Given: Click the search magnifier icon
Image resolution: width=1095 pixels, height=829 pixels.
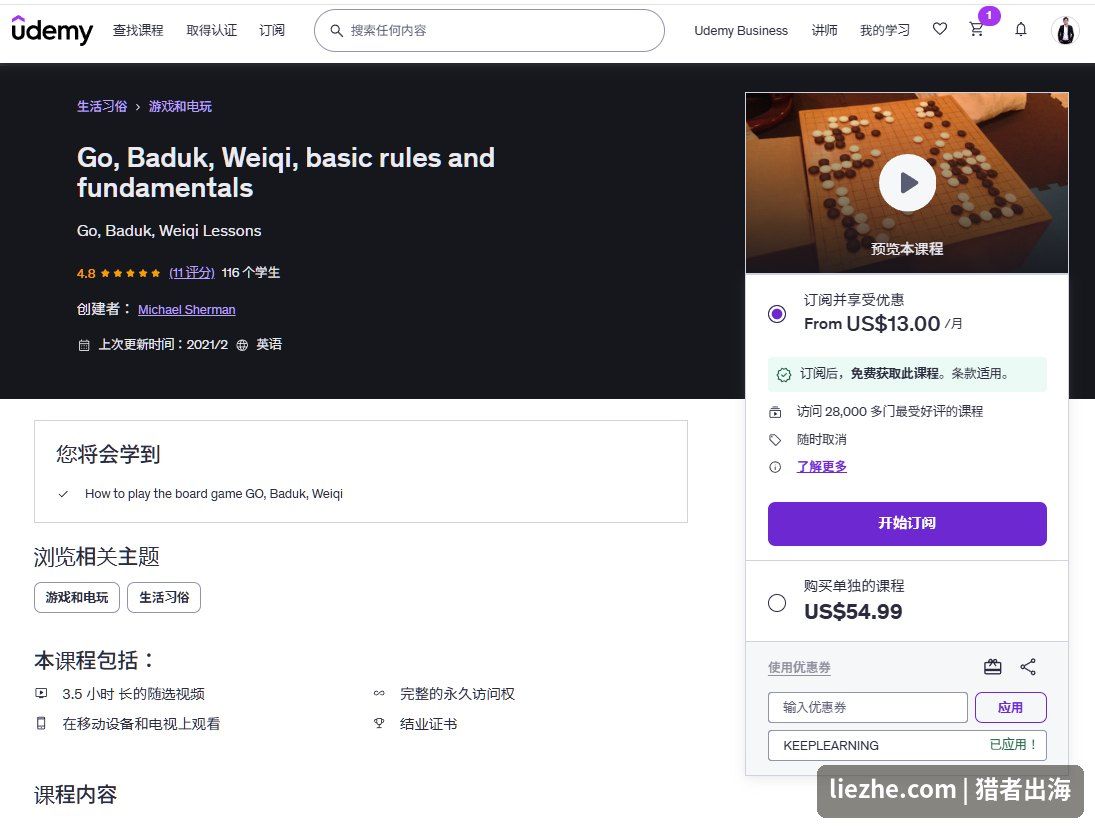Looking at the screenshot, I should [x=336, y=31].
